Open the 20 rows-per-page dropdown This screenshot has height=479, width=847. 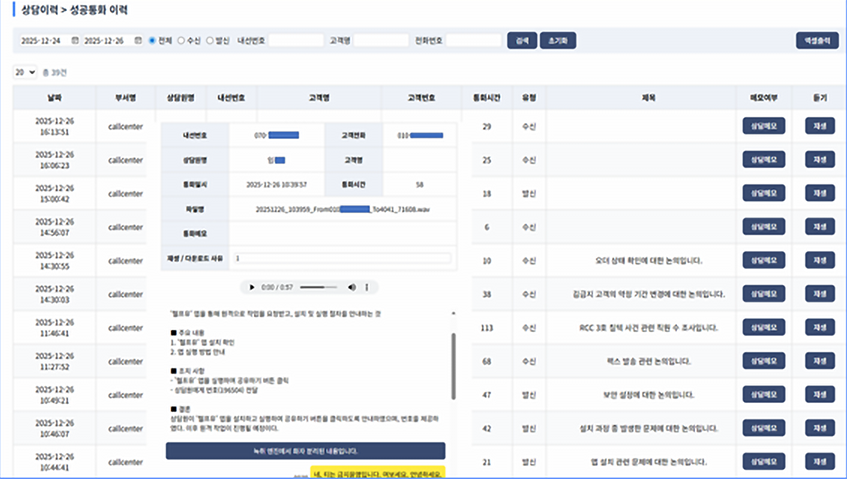click(x=25, y=72)
